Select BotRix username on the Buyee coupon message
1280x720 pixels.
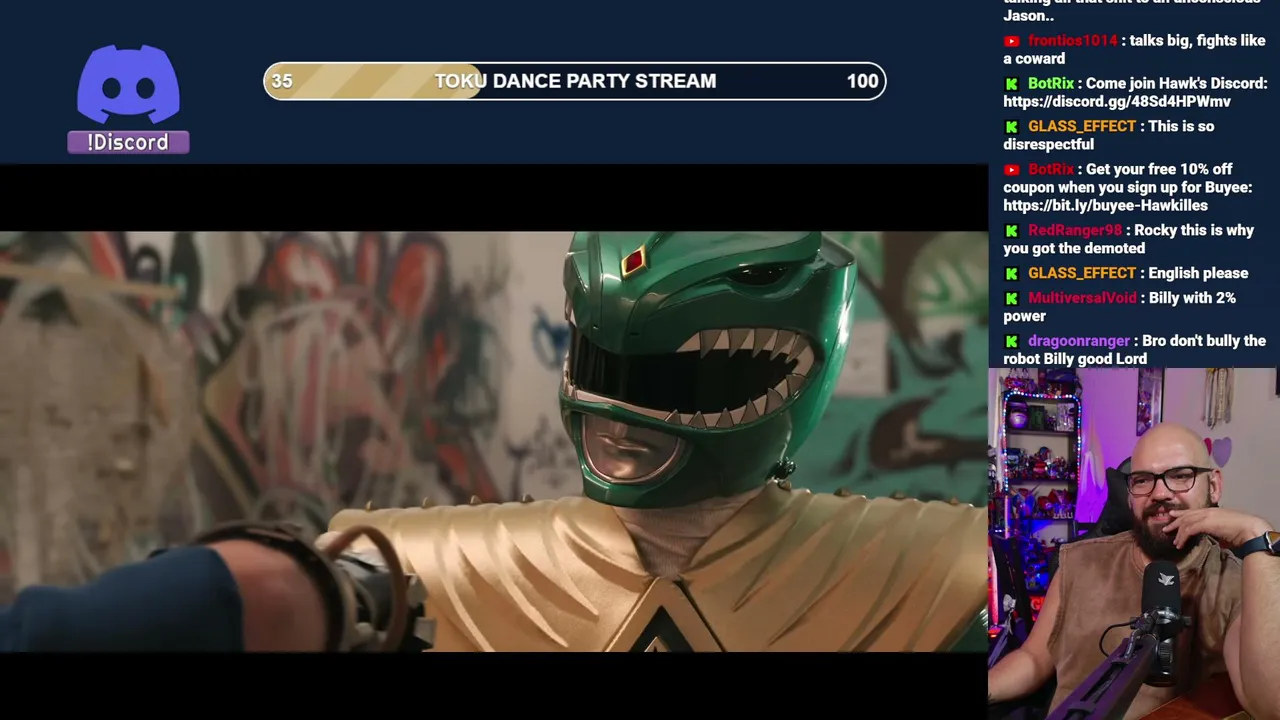1051,170
